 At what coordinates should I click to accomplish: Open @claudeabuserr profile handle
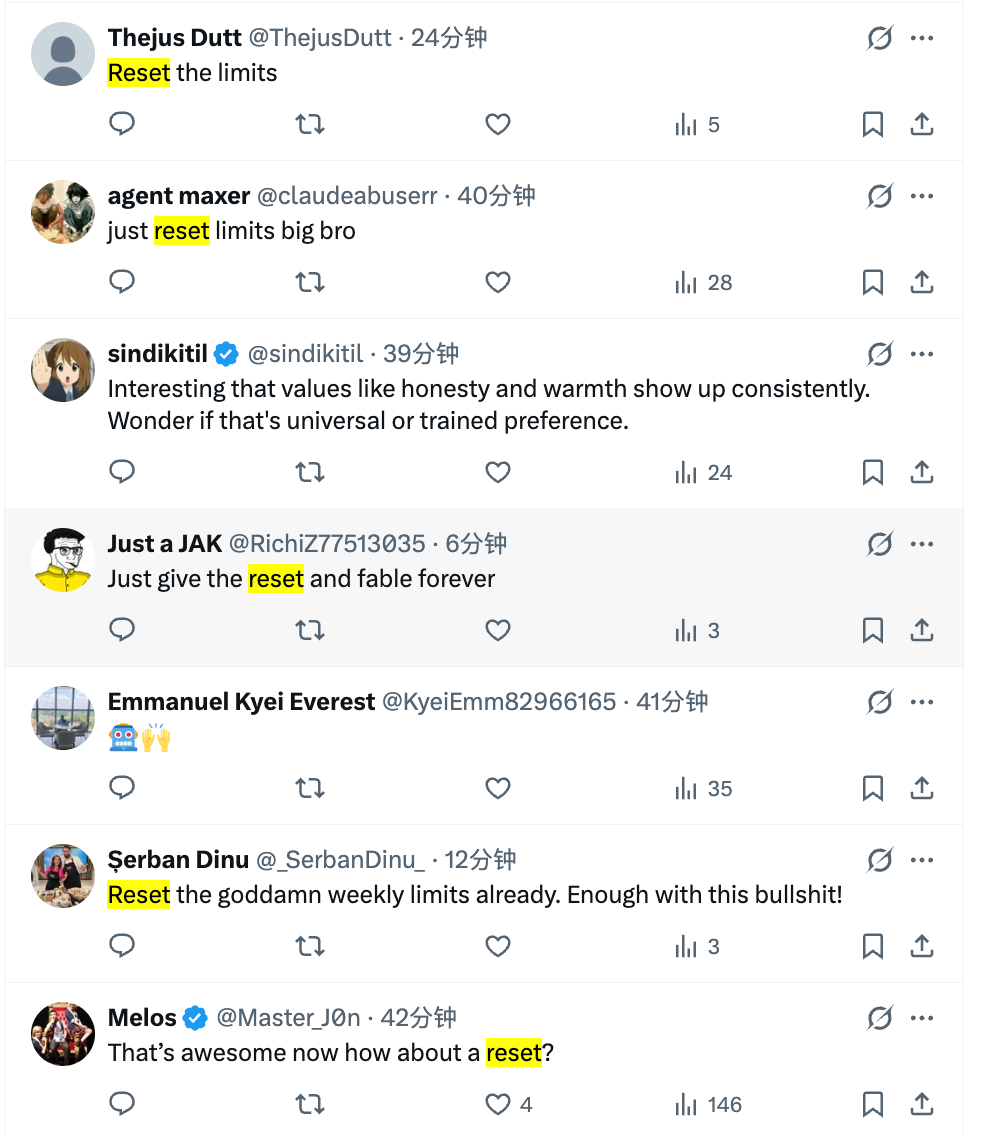click(x=347, y=196)
